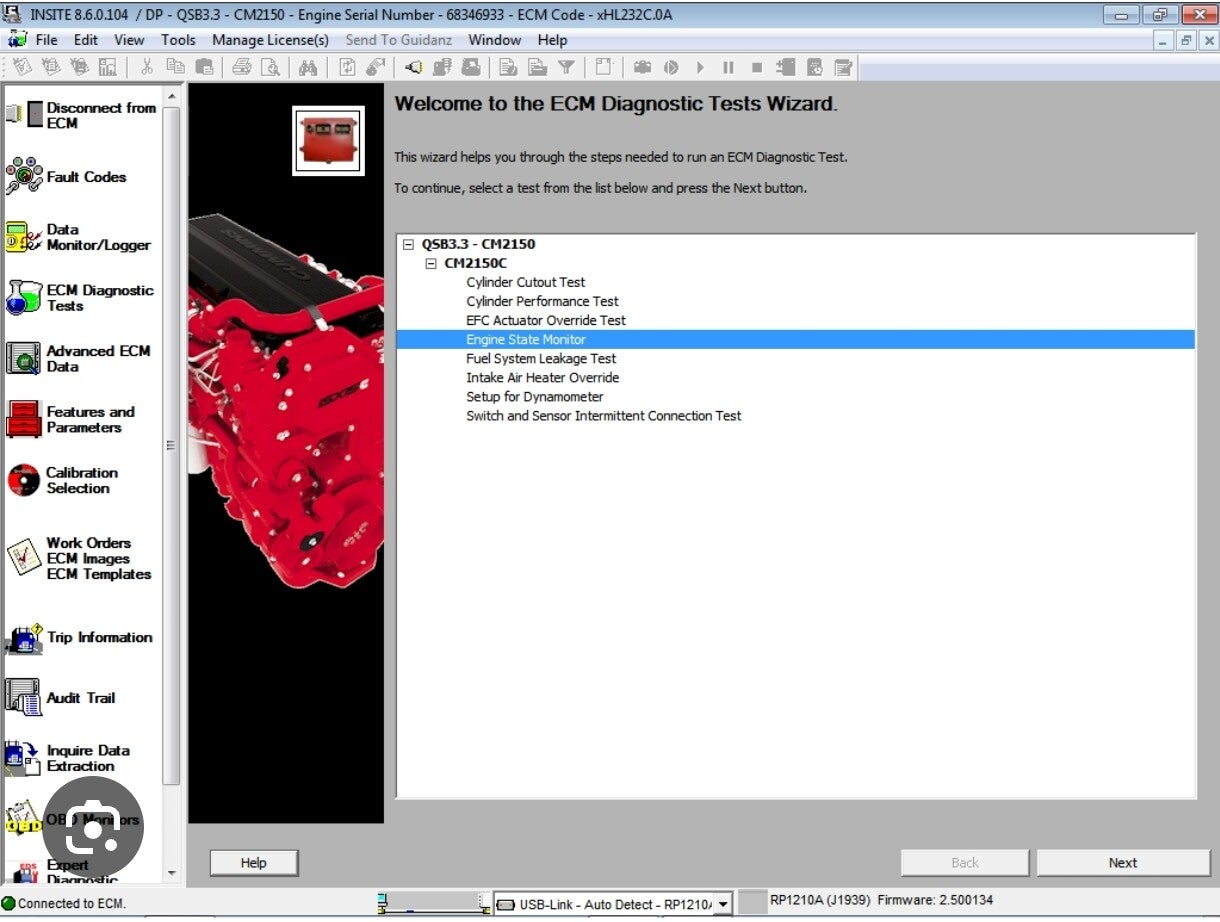
Task: Click the Print toolbar icon
Action: click(241, 67)
